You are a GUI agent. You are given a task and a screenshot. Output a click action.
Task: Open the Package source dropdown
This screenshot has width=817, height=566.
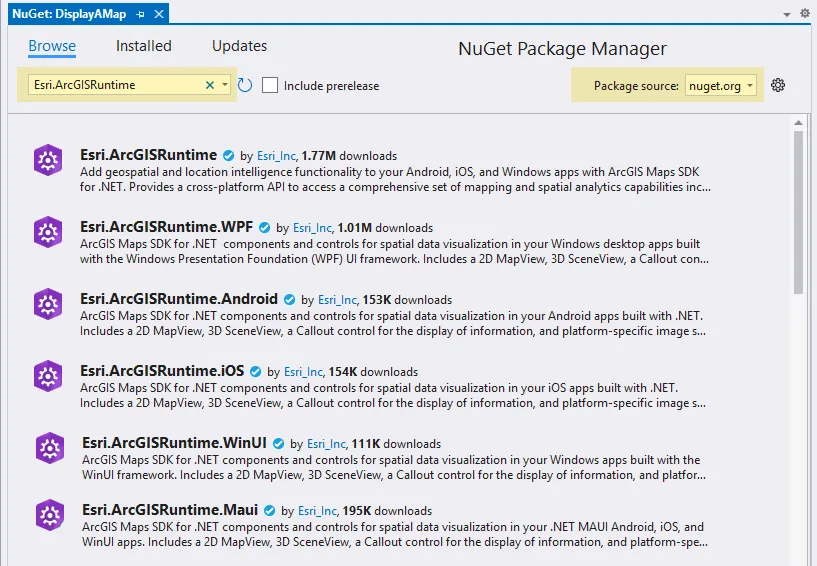point(721,85)
